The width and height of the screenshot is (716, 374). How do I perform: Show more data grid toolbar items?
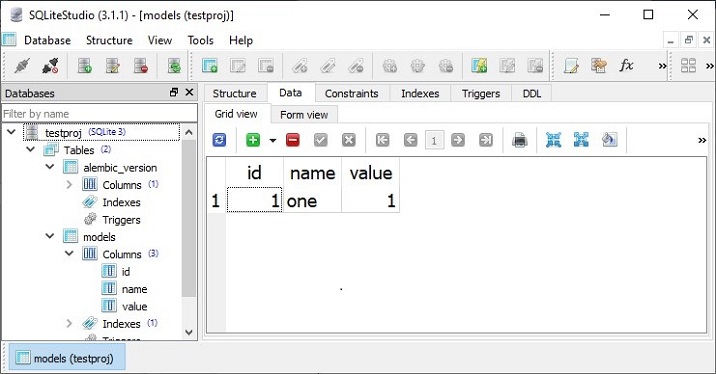(x=702, y=140)
